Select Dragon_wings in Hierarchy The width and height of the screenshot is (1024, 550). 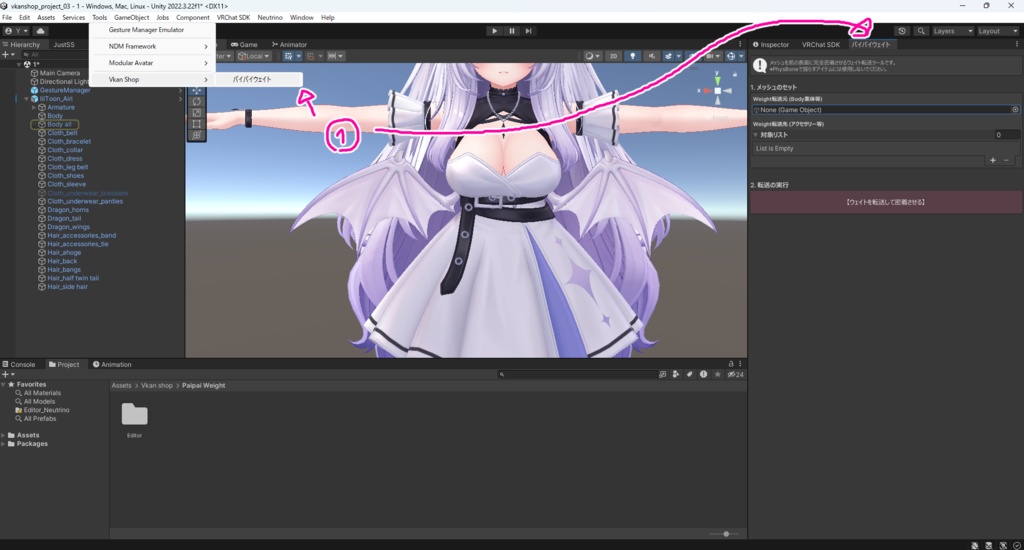pyautogui.click(x=69, y=227)
